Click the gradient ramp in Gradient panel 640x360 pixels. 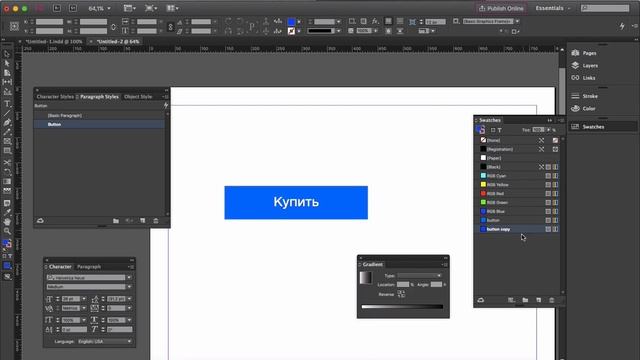(x=402, y=307)
